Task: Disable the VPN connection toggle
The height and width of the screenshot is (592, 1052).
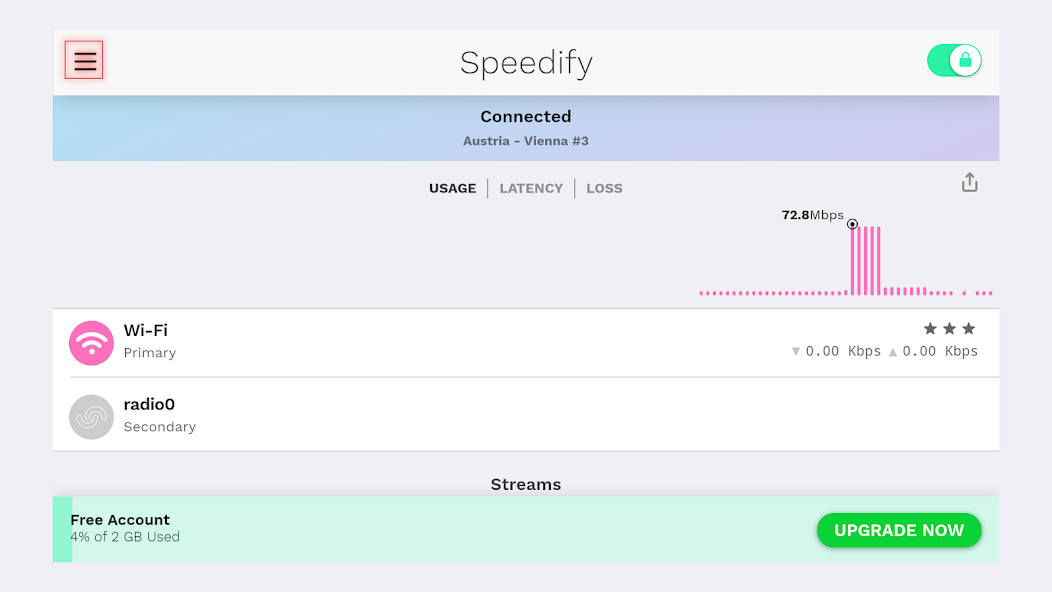Action: (954, 60)
